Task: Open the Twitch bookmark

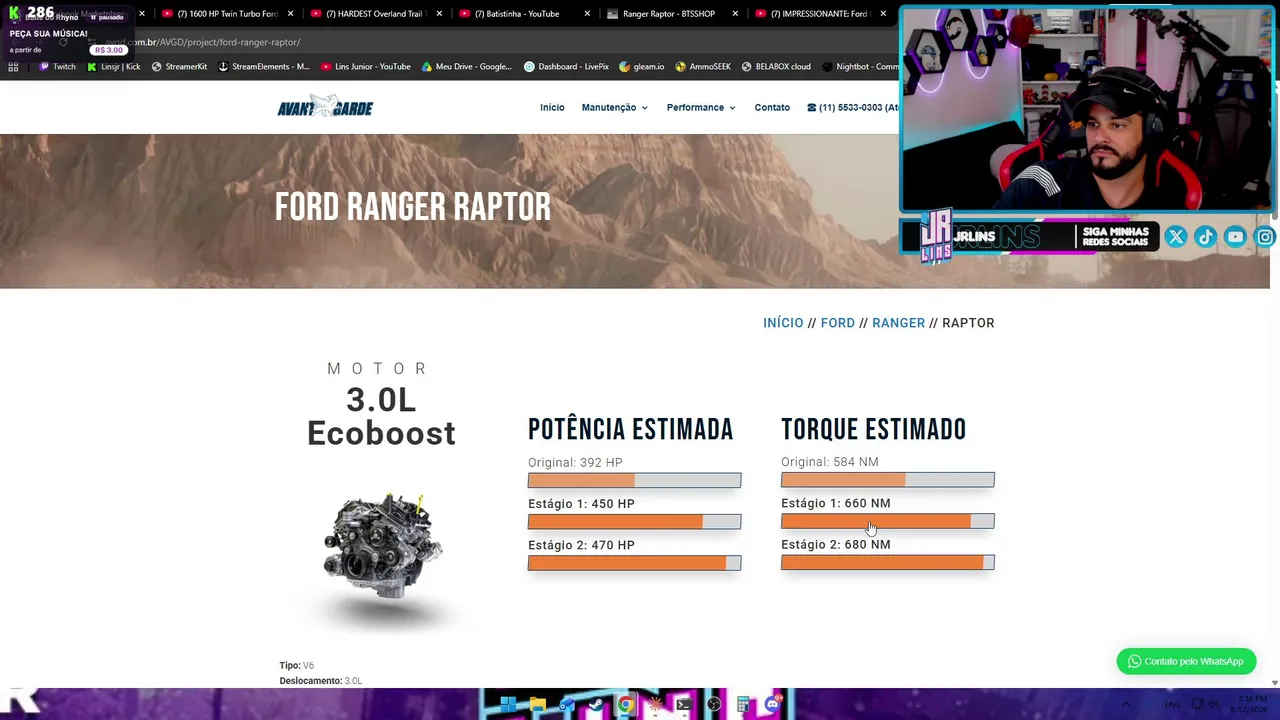Action: click(57, 67)
